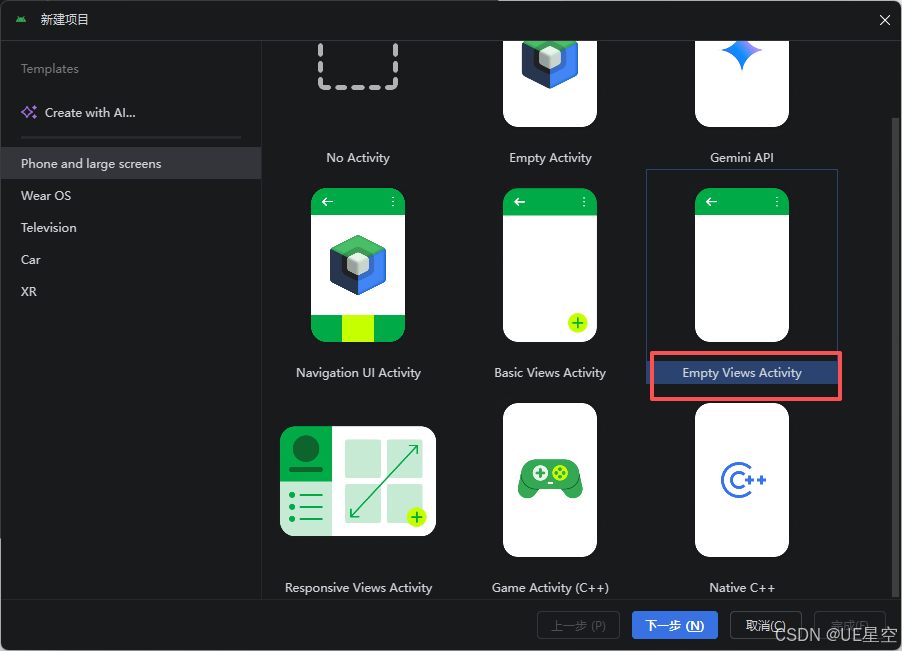Select the Game Activity (C++) thumbnail
The width and height of the screenshot is (902, 651).
[x=550, y=480]
